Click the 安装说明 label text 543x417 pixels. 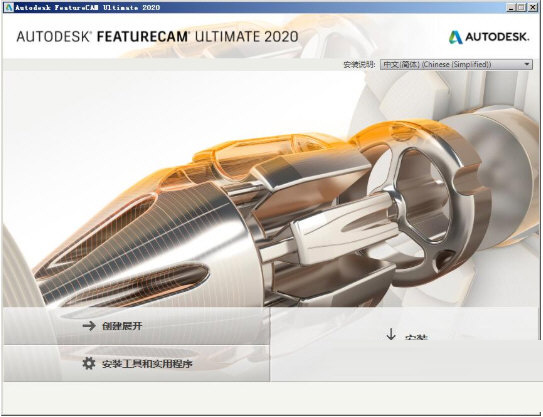[359, 65]
